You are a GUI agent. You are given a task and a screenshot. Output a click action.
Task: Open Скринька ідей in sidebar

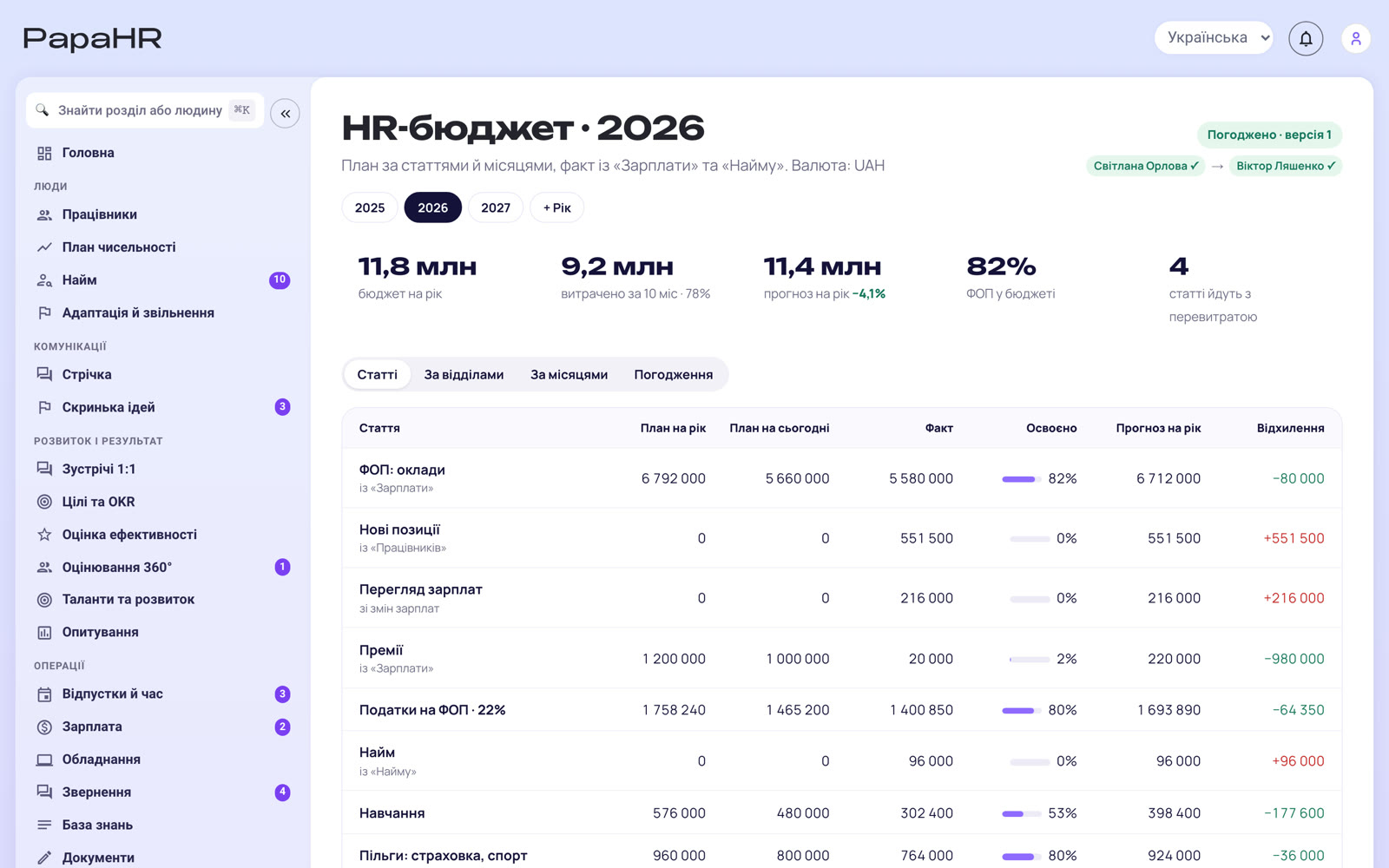point(162,407)
